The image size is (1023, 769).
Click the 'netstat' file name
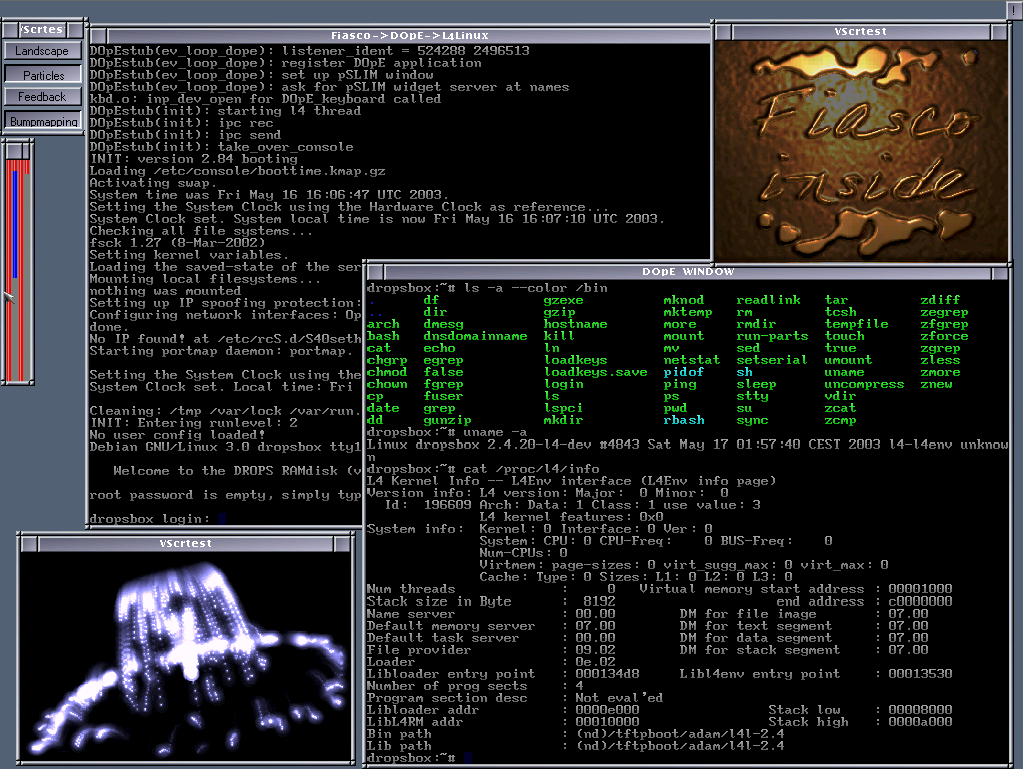click(692, 360)
